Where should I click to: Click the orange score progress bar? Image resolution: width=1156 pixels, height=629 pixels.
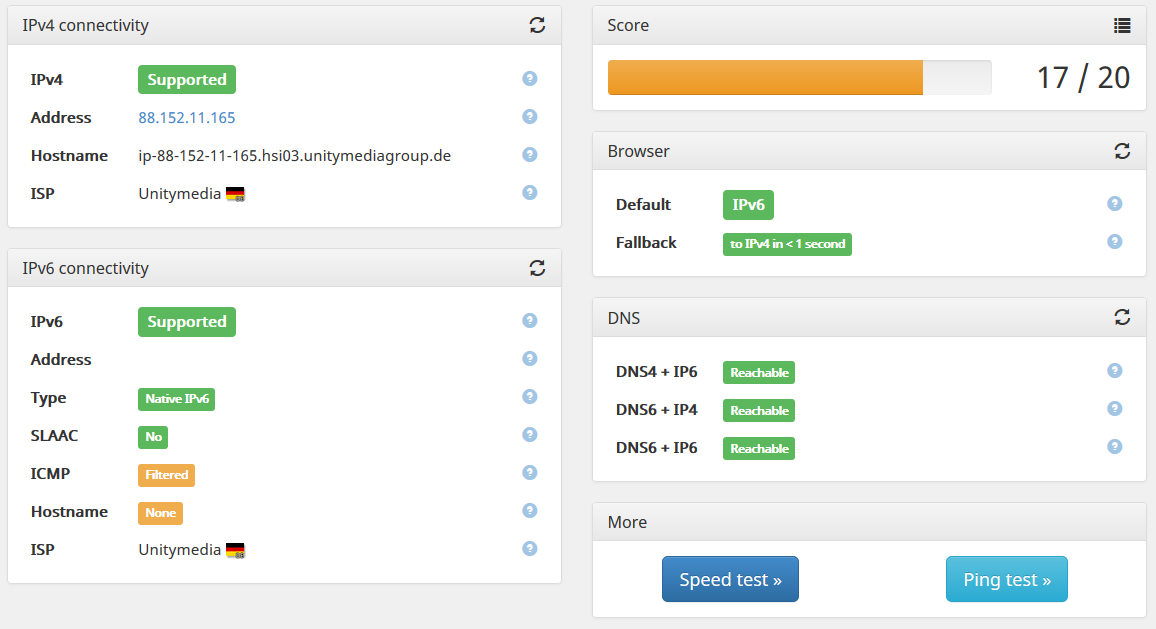click(765, 78)
